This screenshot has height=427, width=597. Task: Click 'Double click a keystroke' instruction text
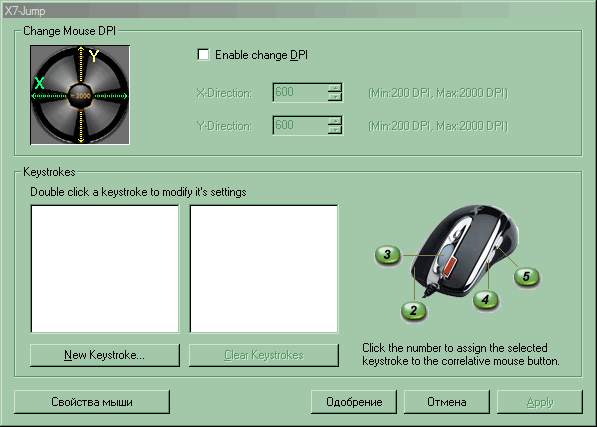pyautogui.click(x=138, y=192)
